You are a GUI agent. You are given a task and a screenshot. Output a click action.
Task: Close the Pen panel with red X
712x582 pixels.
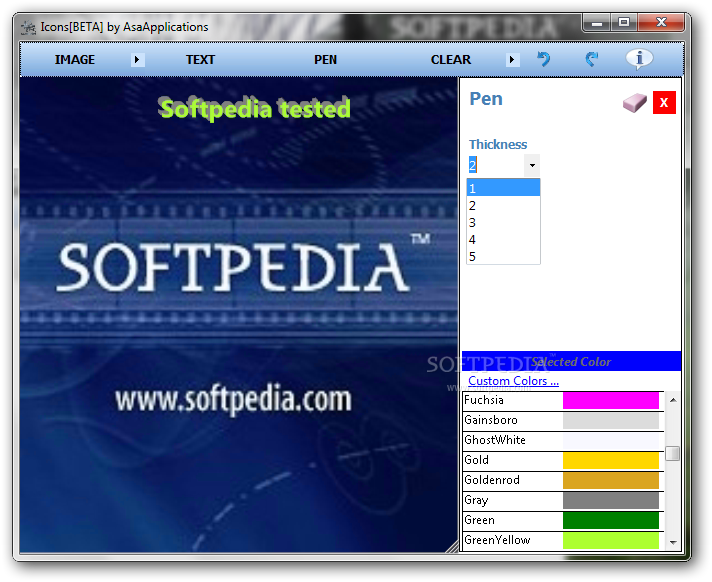(664, 103)
